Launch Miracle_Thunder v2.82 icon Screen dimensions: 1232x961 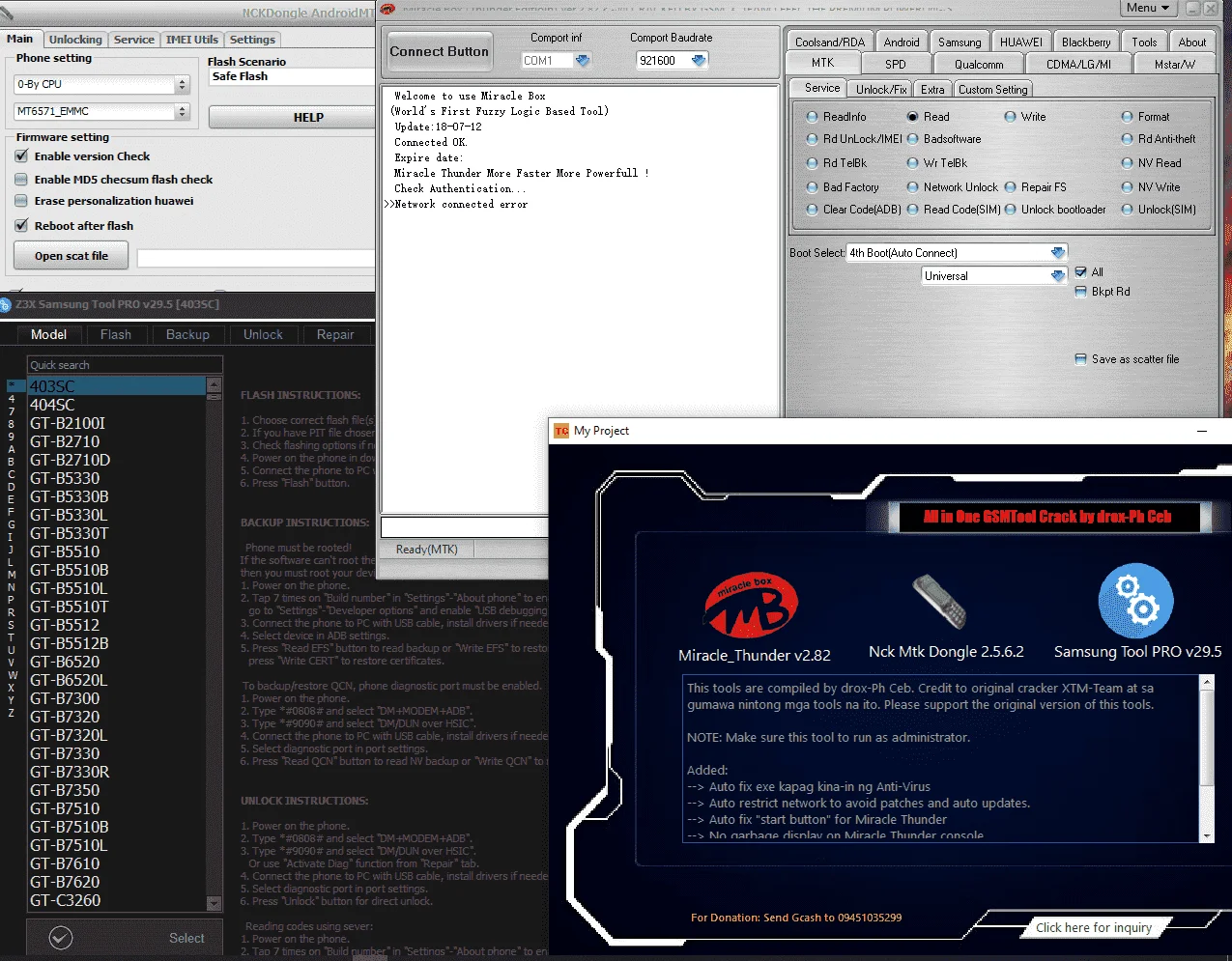pos(751,605)
